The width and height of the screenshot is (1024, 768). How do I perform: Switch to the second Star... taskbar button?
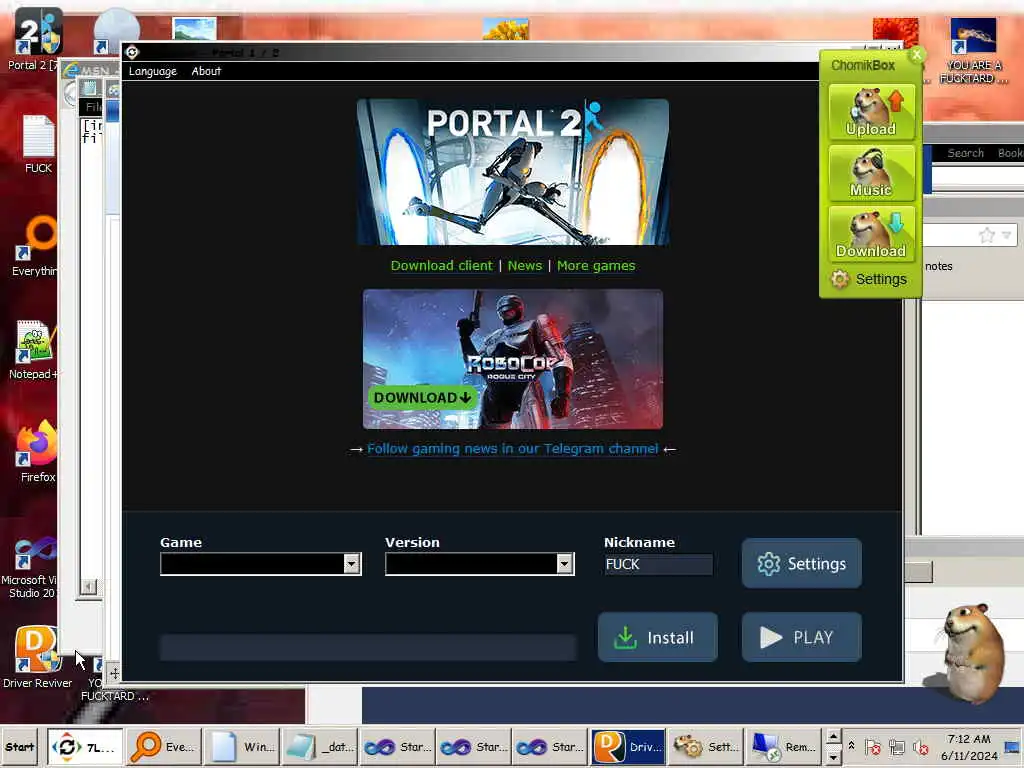(x=472, y=747)
